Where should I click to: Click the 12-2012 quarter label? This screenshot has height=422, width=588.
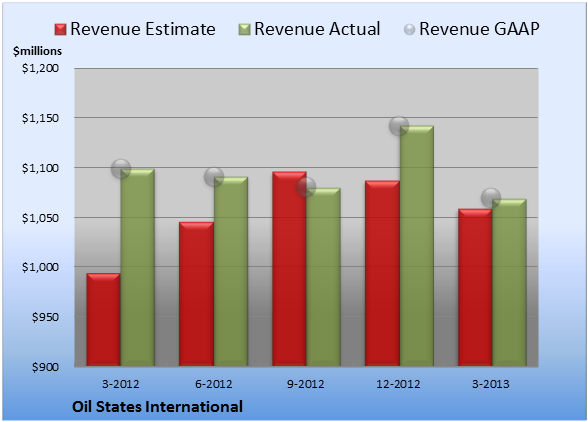[398, 384]
